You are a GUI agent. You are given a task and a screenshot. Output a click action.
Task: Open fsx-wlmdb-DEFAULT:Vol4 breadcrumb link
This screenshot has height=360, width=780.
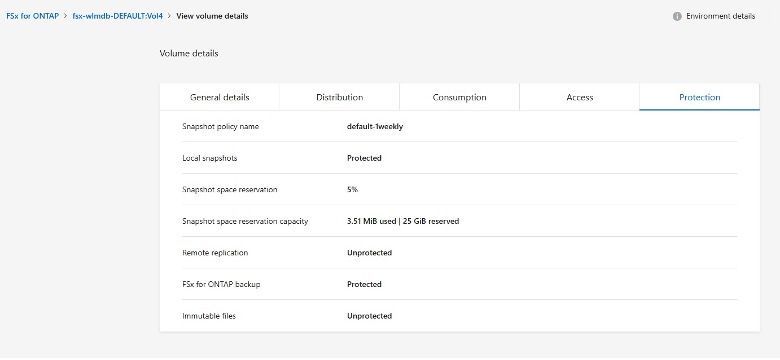click(x=117, y=16)
